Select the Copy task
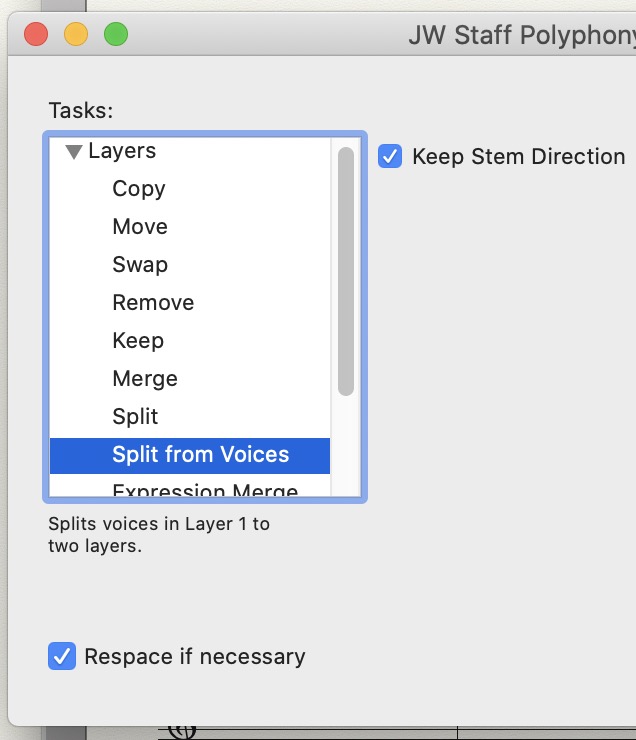Viewport: 636px width, 740px height. click(138, 189)
